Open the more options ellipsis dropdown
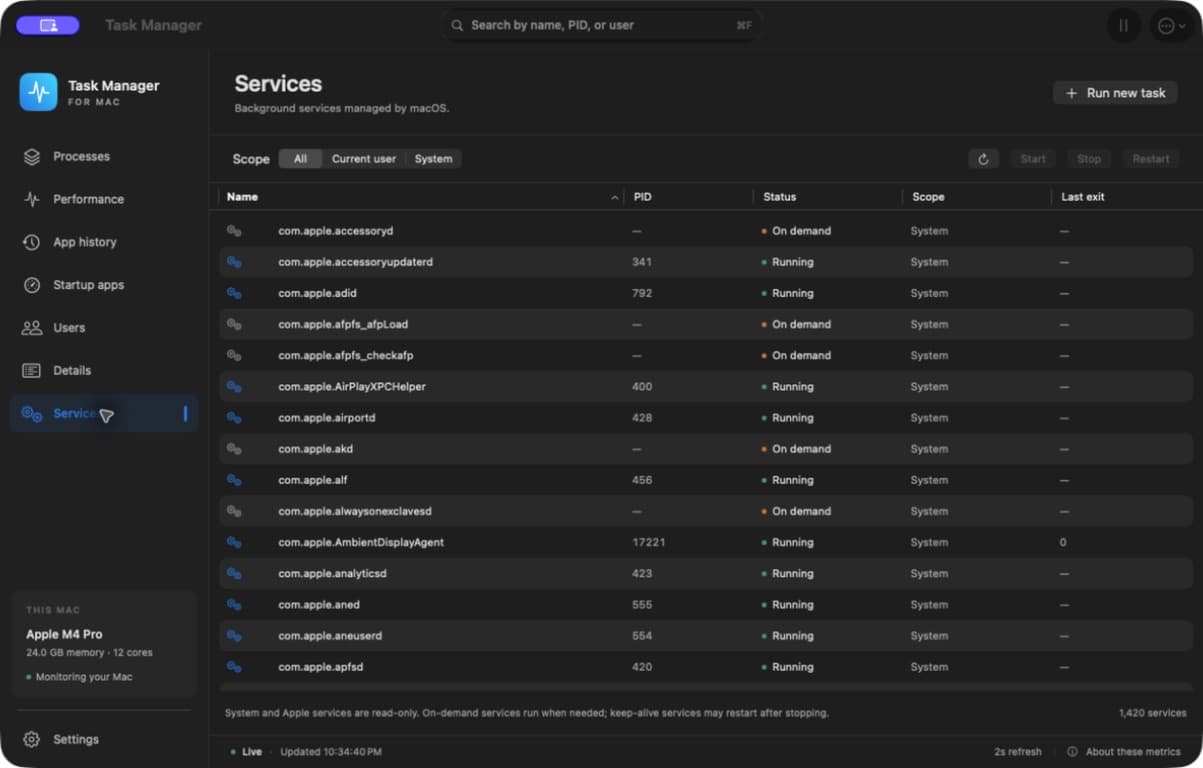This screenshot has height=768, width=1203. (x=1170, y=26)
